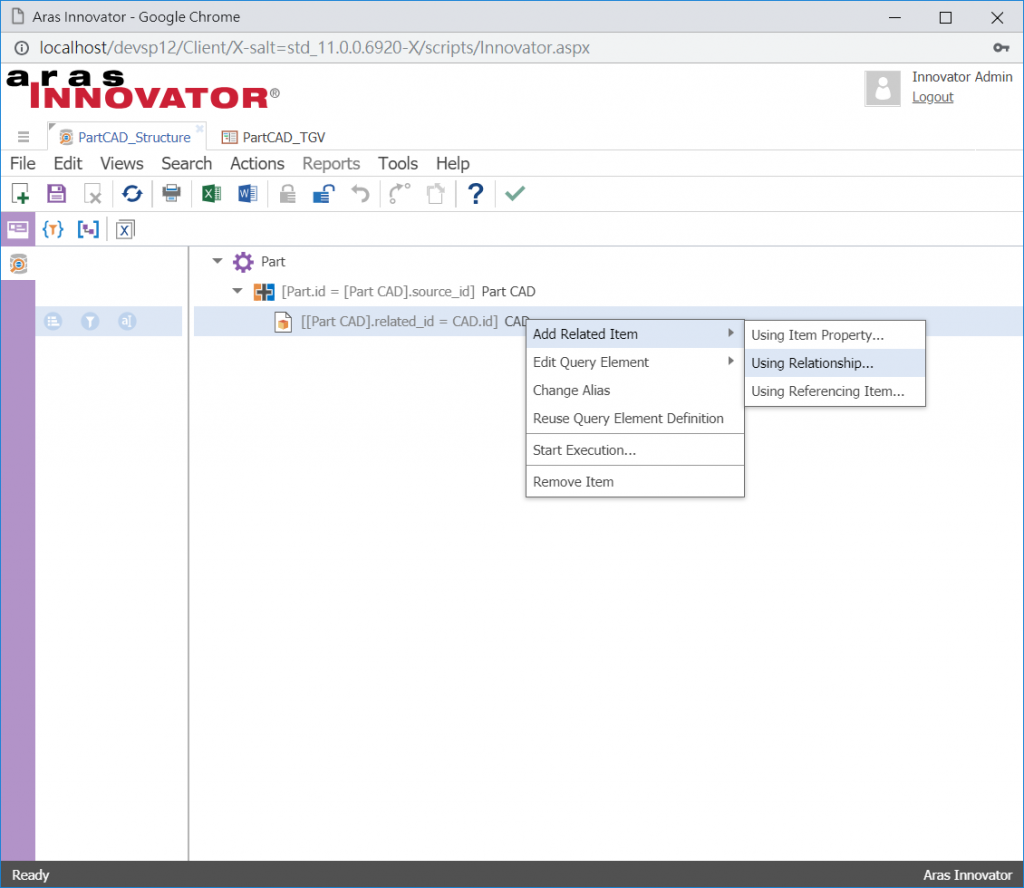Click the Undo arrow icon
This screenshot has width=1024, height=888.
click(x=360, y=194)
